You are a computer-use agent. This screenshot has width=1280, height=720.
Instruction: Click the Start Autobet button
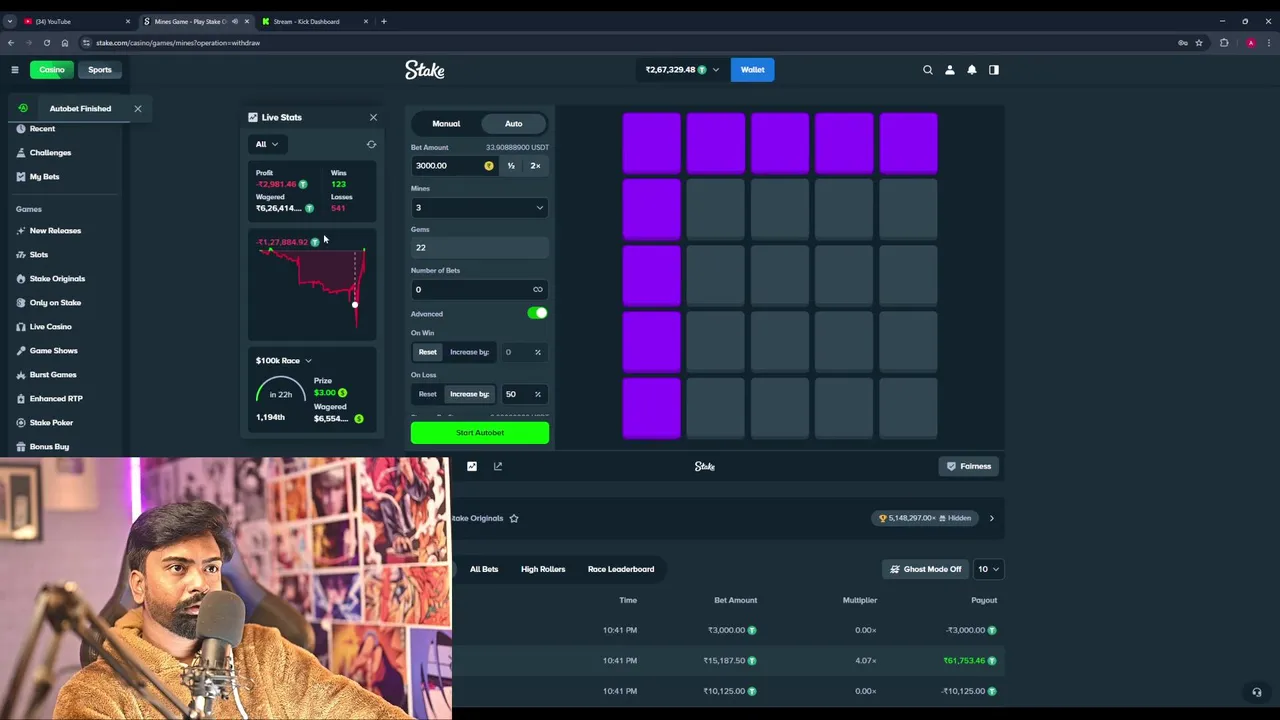pos(480,433)
